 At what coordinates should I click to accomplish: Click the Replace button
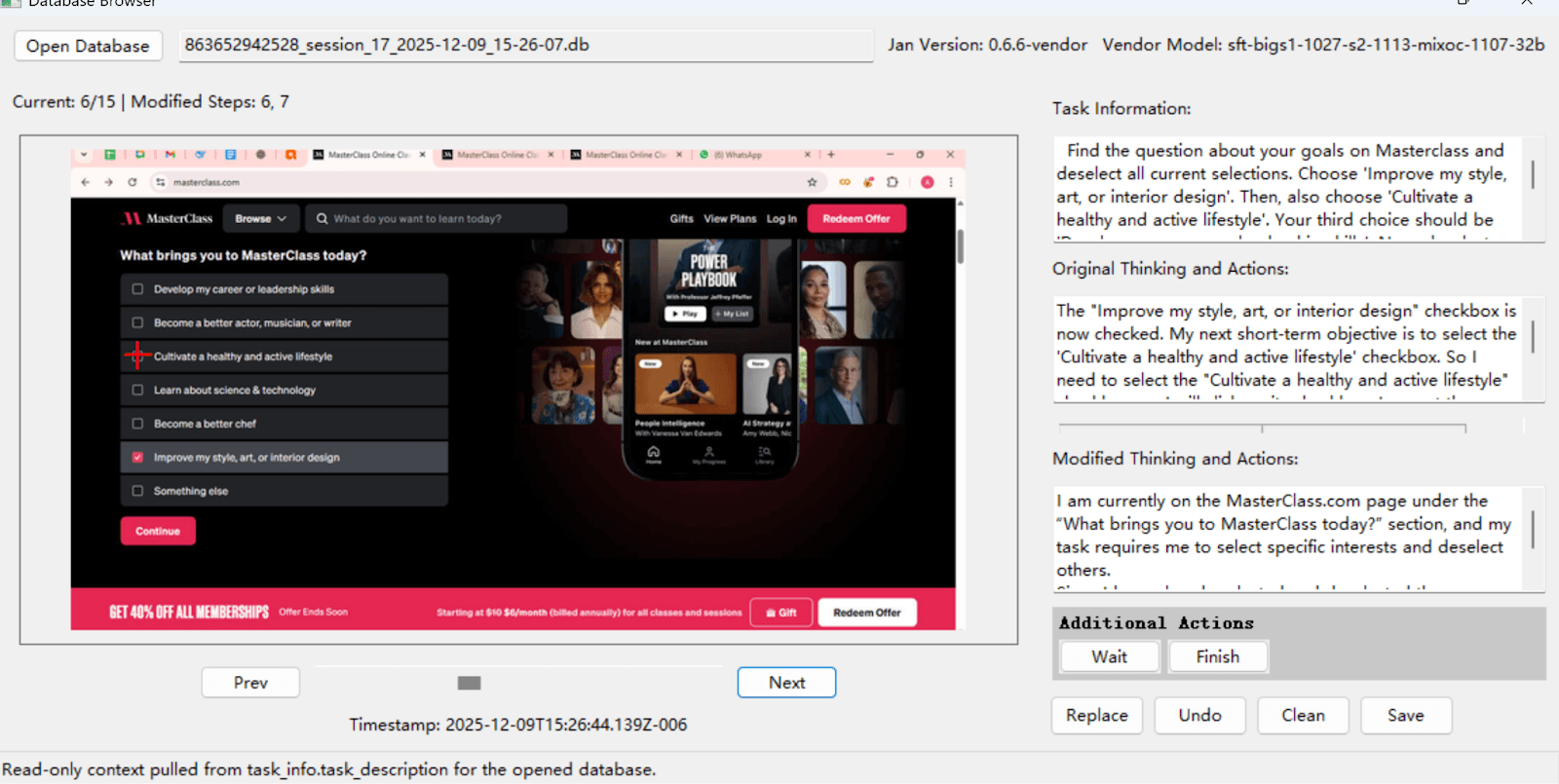coord(1097,716)
